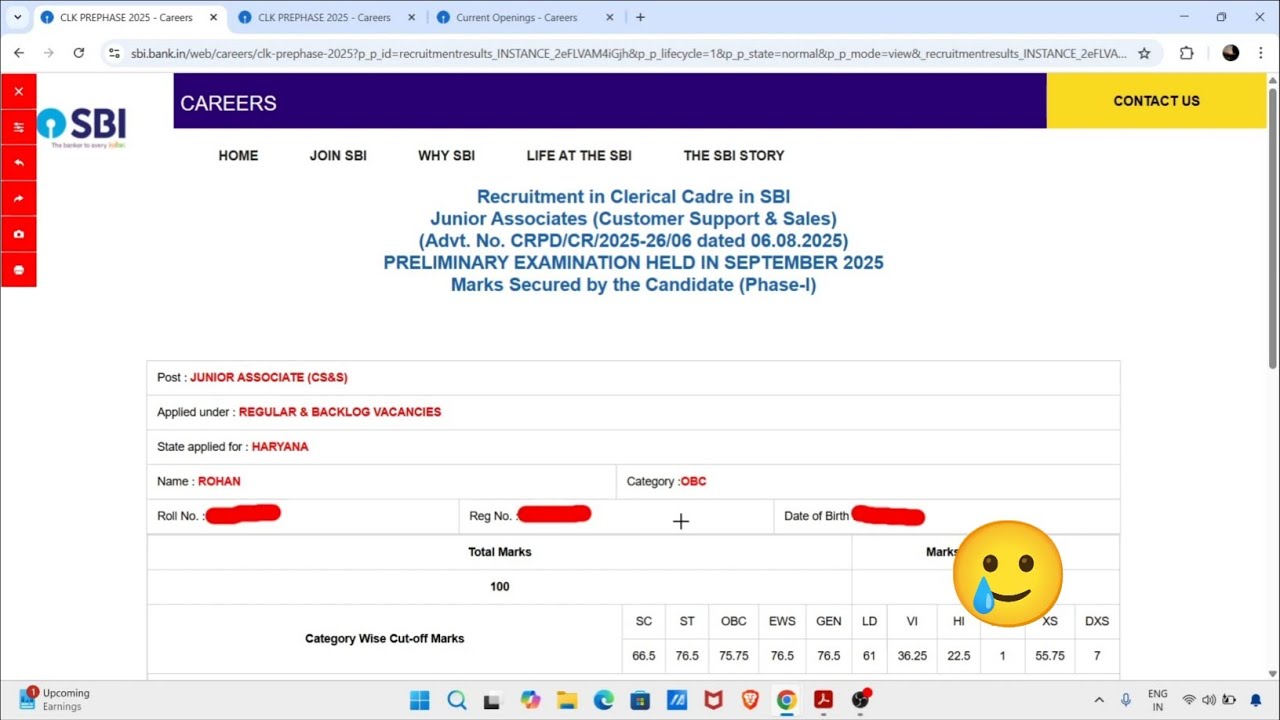Click the LD cut-off value 61
The image size is (1280, 720).
pyautogui.click(x=869, y=656)
